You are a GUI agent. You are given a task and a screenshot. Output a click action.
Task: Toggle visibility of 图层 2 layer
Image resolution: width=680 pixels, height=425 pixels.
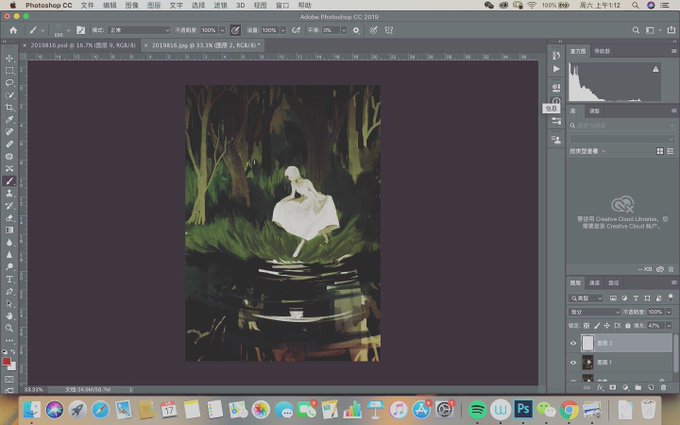tap(573, 343)
